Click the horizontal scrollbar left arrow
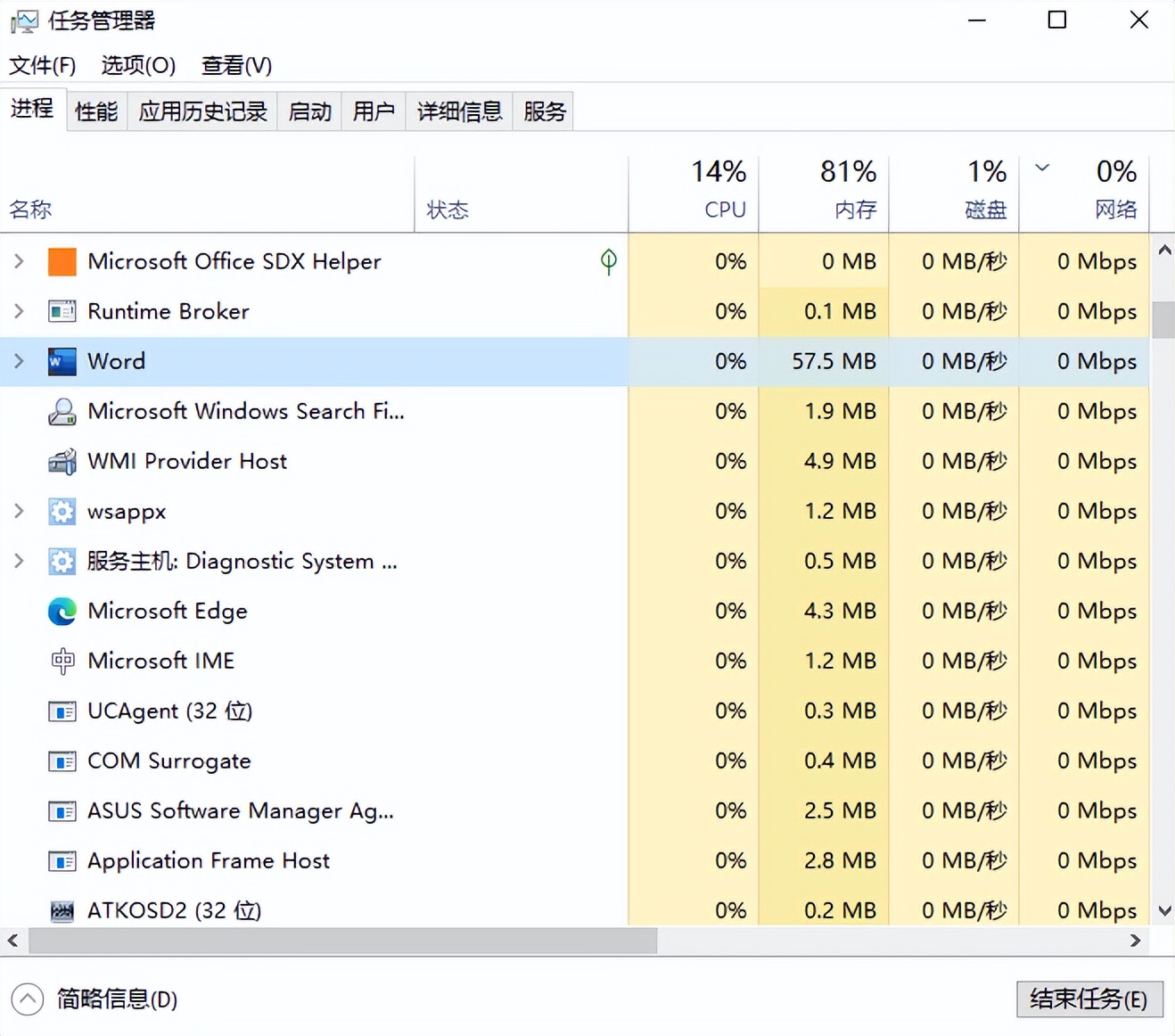The width and height of the screenshot is (1175, 1036). tap(12, 941)
